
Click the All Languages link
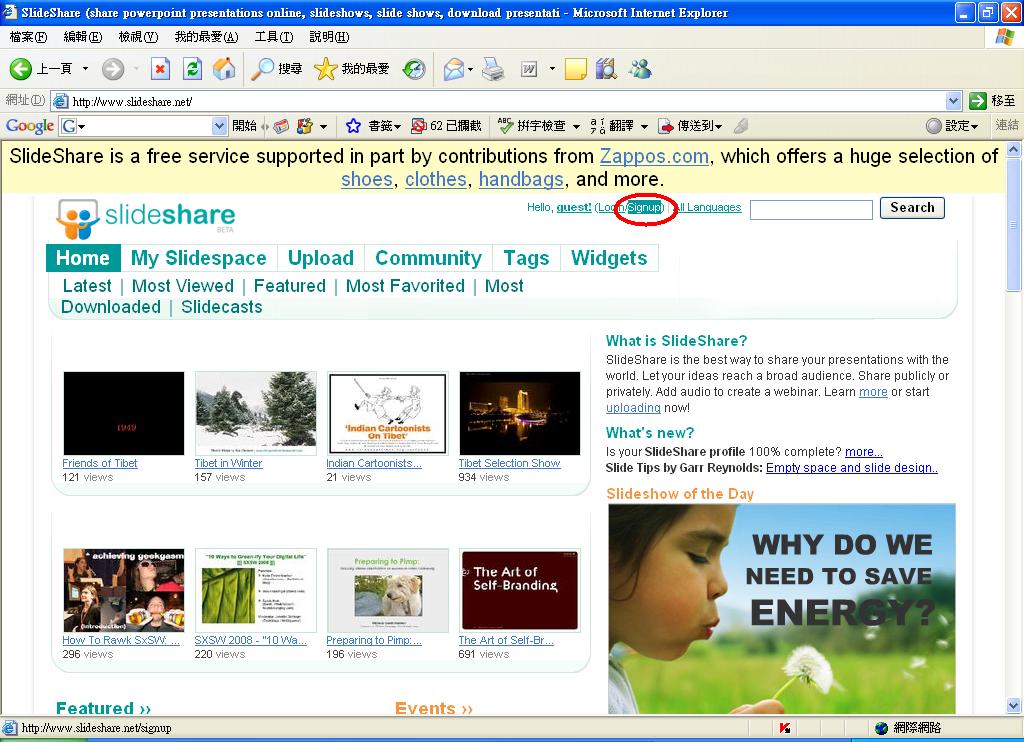coord(708,208)
